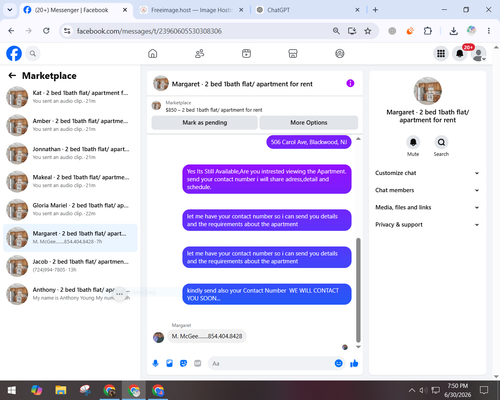Select the Messenger Facebook tab

click(76, 10)
